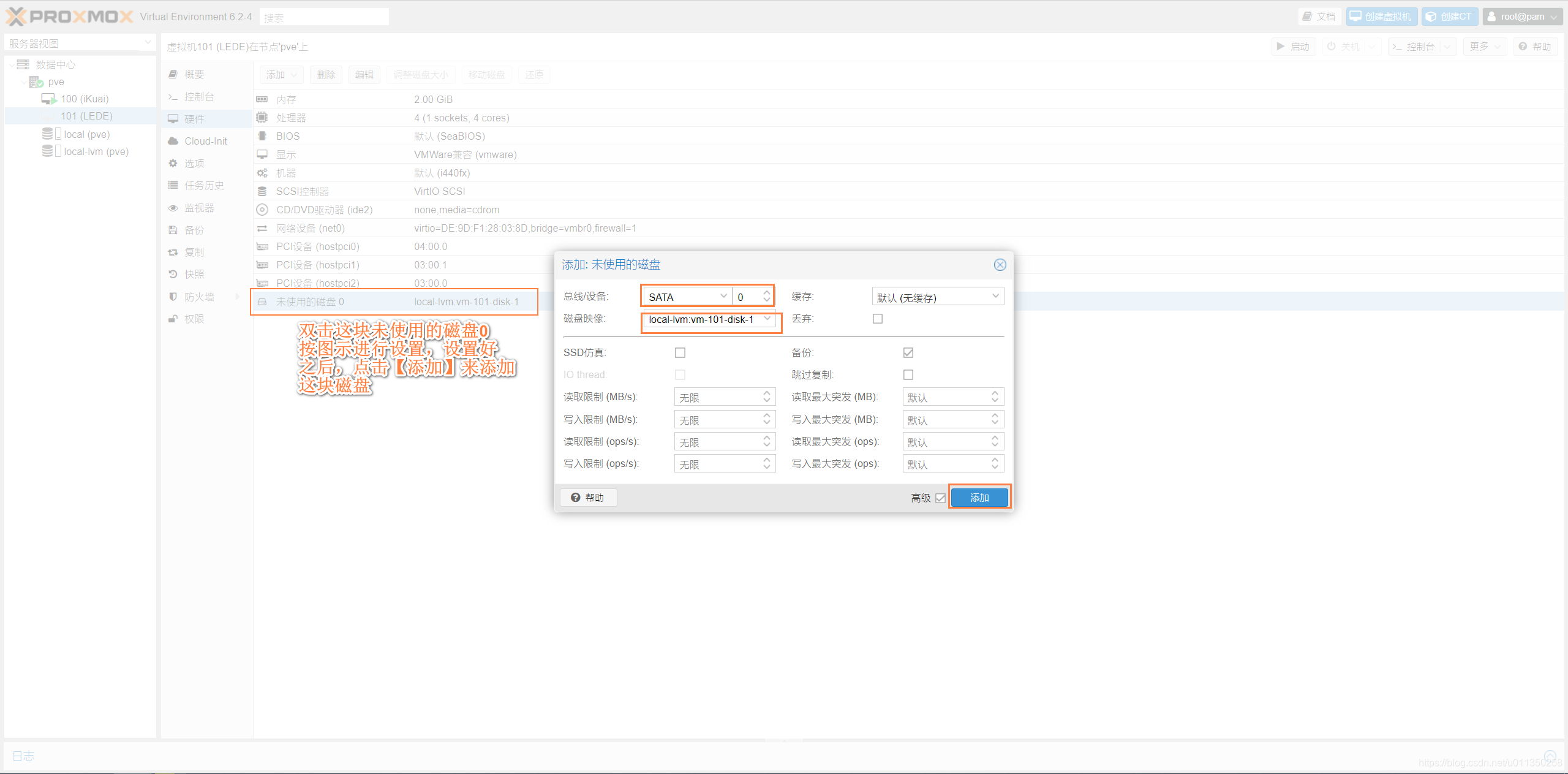The width and height of the screenshot is (1568, 774).
Task: Close the add unused disk dialog
Action: tap(1000, 265)
